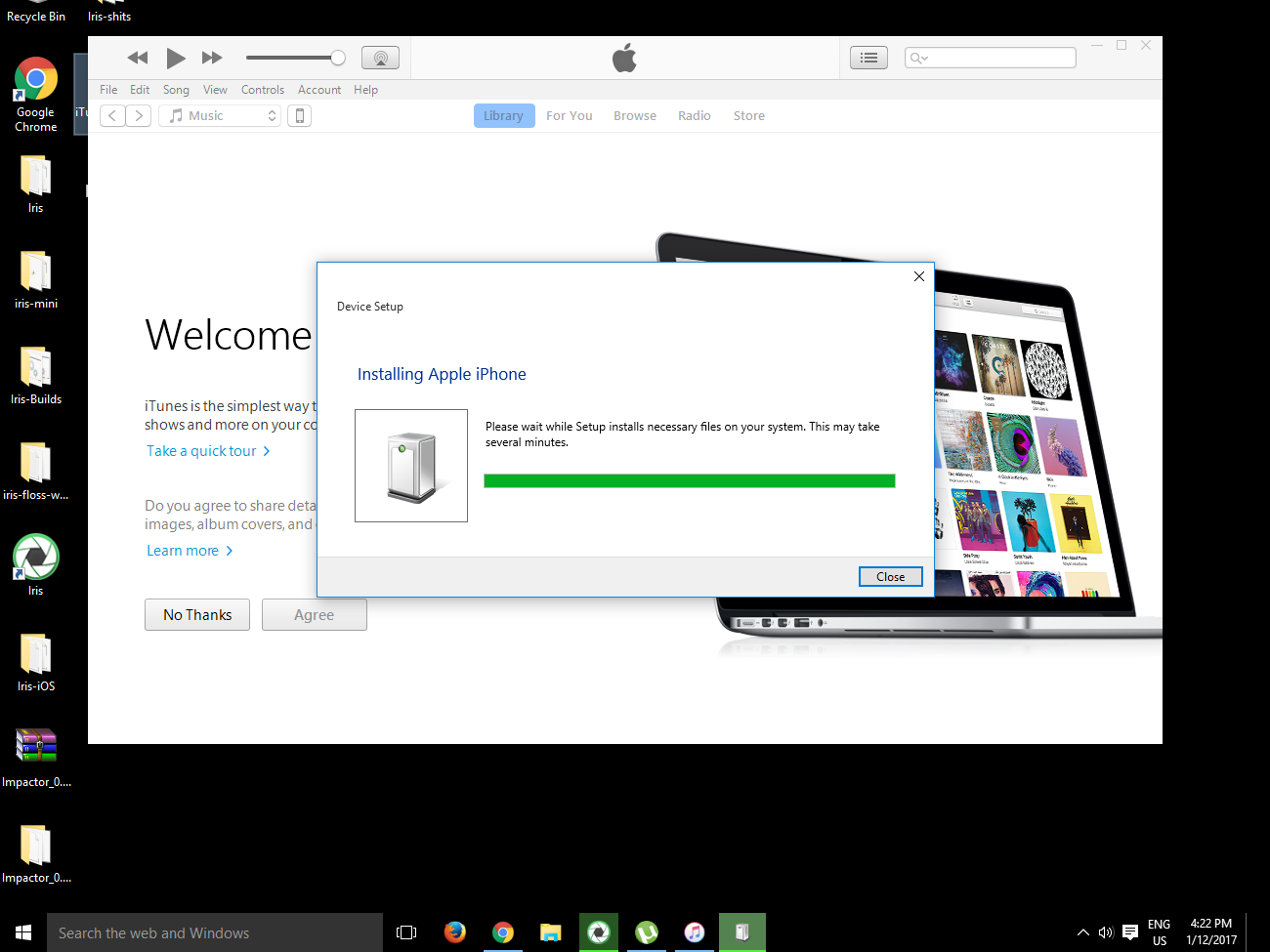This screenshot has width=1270, height=952.
Task: Click the rewind playback button in iTunes
Action: click(x=138, y=59)
